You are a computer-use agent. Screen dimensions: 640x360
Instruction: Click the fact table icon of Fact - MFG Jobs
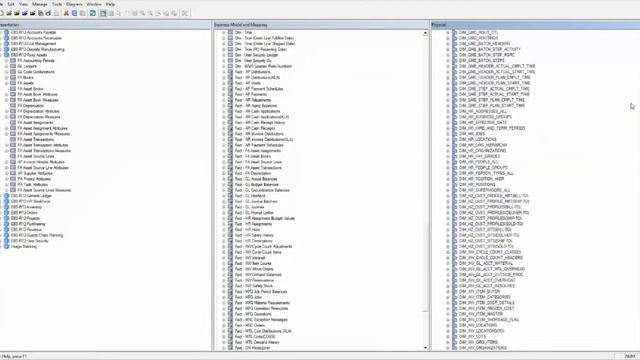click(230, 297)
